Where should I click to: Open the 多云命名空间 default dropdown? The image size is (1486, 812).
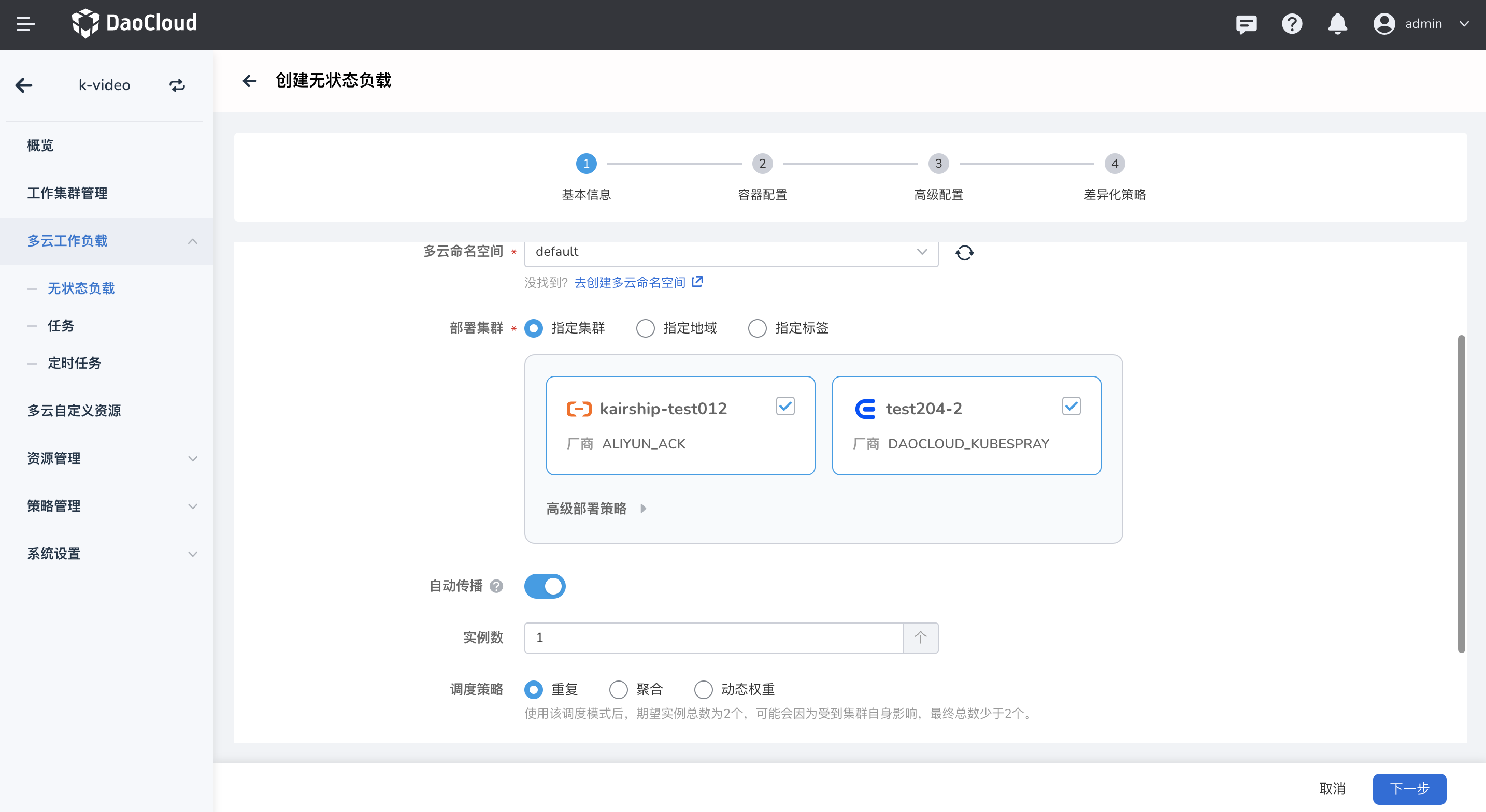pos(731,252)
